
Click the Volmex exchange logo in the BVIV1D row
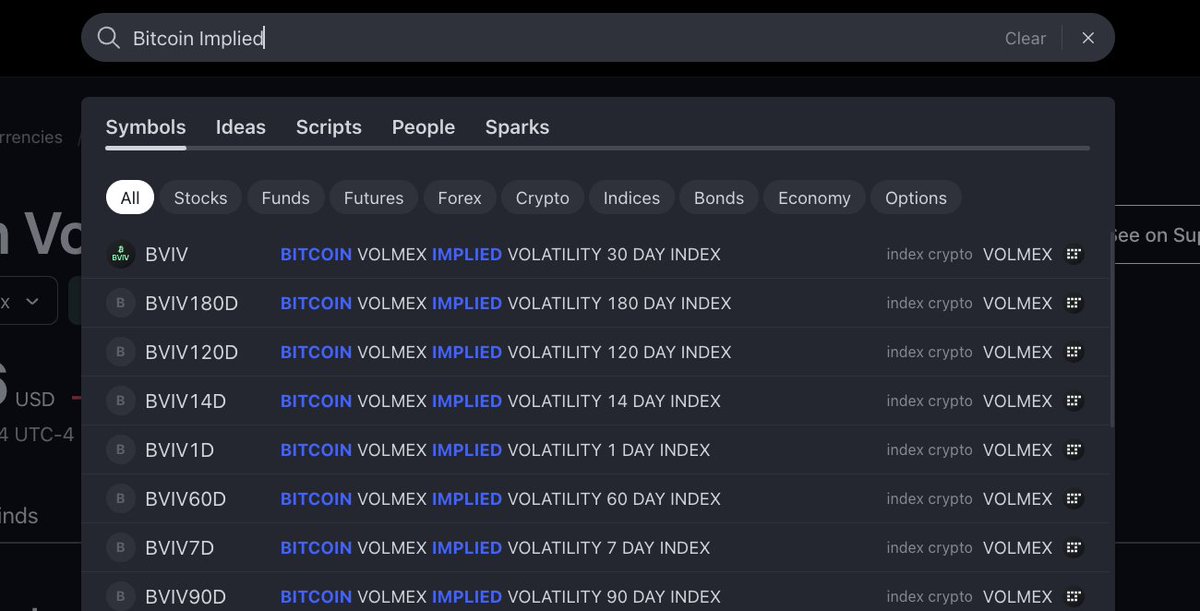click(x=1074, y=450)
